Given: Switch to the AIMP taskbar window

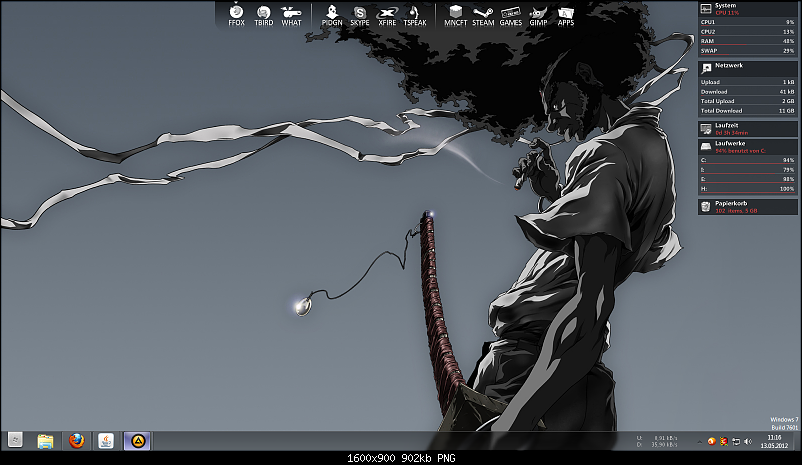Looking at the screenshot, I should (137, 440).
